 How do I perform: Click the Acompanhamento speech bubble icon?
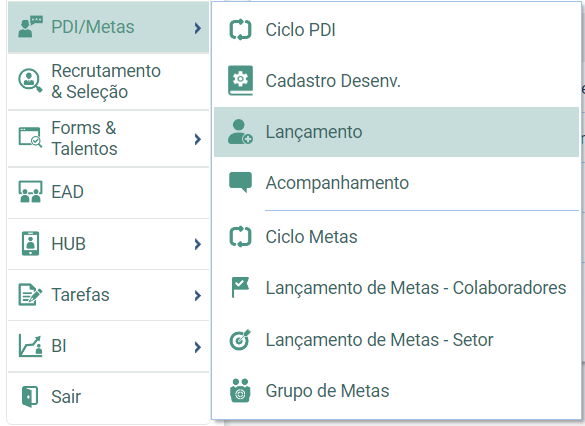coord(240,182)
